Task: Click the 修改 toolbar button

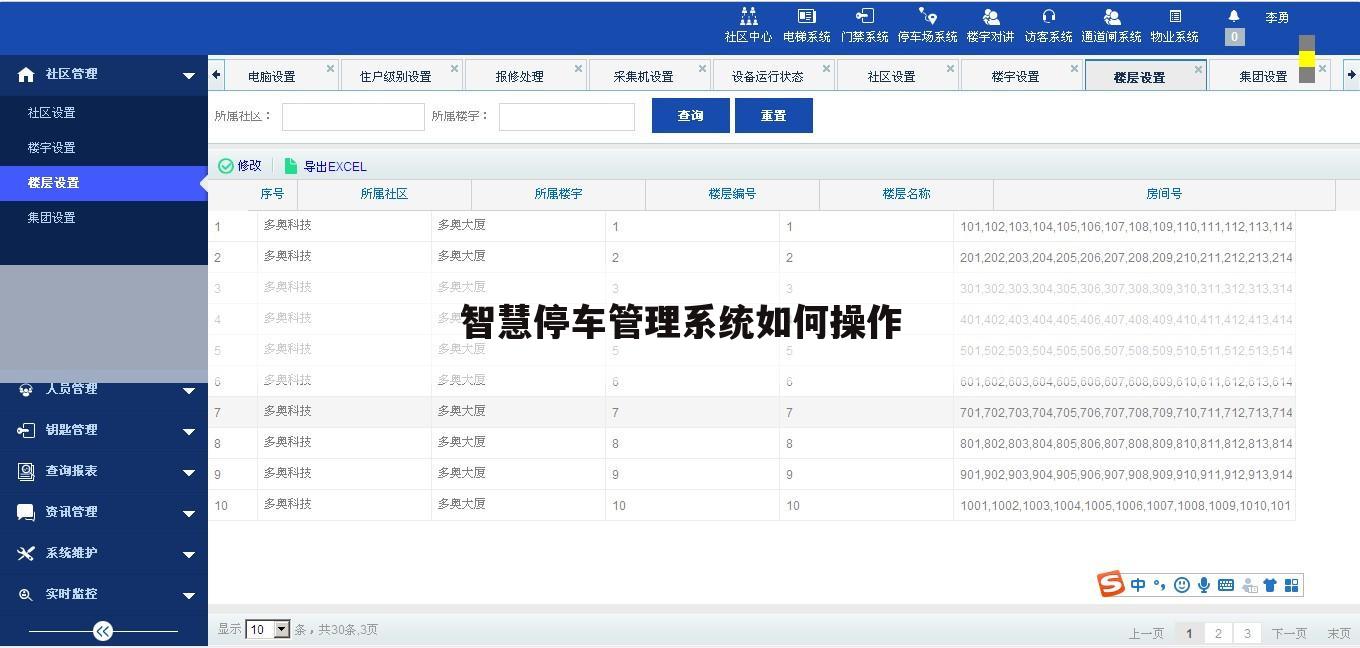Action: tap(240, 166)
